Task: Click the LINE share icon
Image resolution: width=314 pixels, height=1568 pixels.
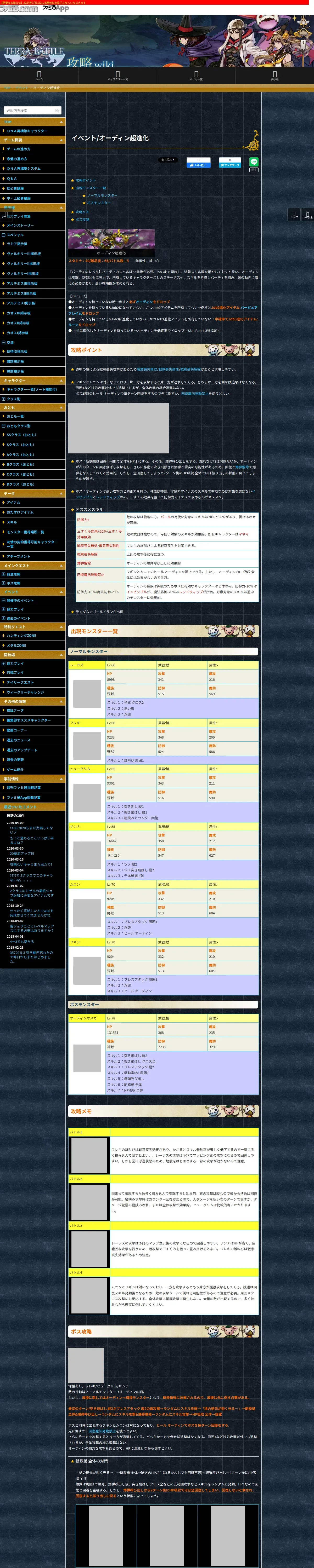Action: (254, 162)
